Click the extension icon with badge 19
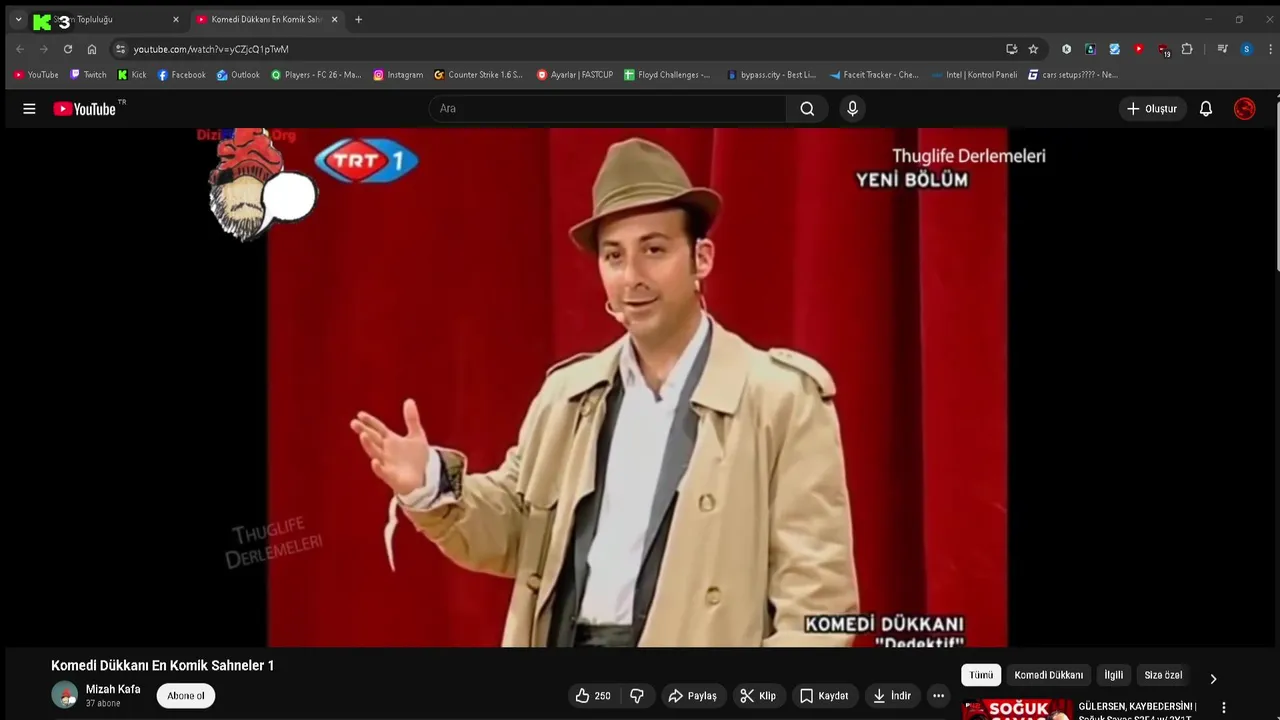The height and width of the screenshot is (720, 1280). tap(1163, 49)
